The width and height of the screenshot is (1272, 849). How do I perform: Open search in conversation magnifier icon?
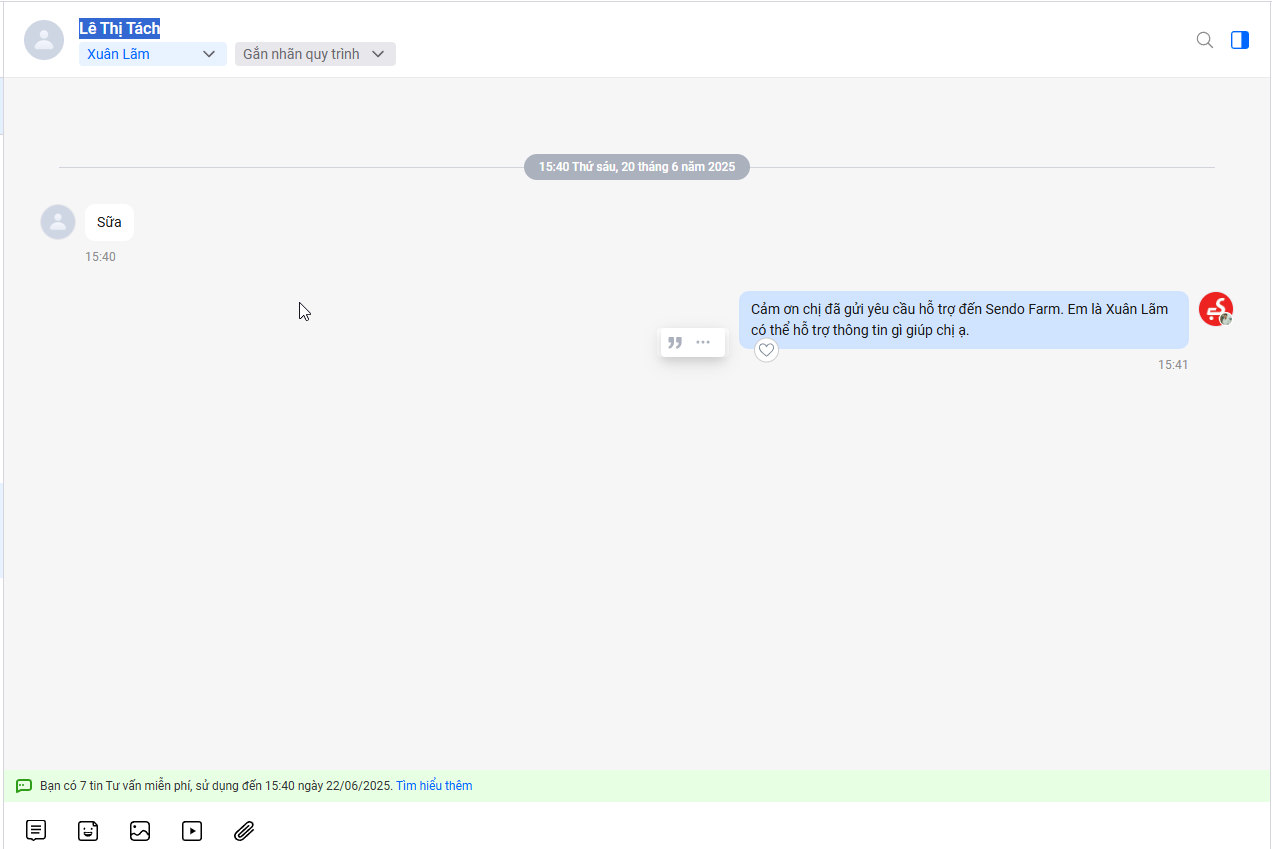(x=1205, y=40)
